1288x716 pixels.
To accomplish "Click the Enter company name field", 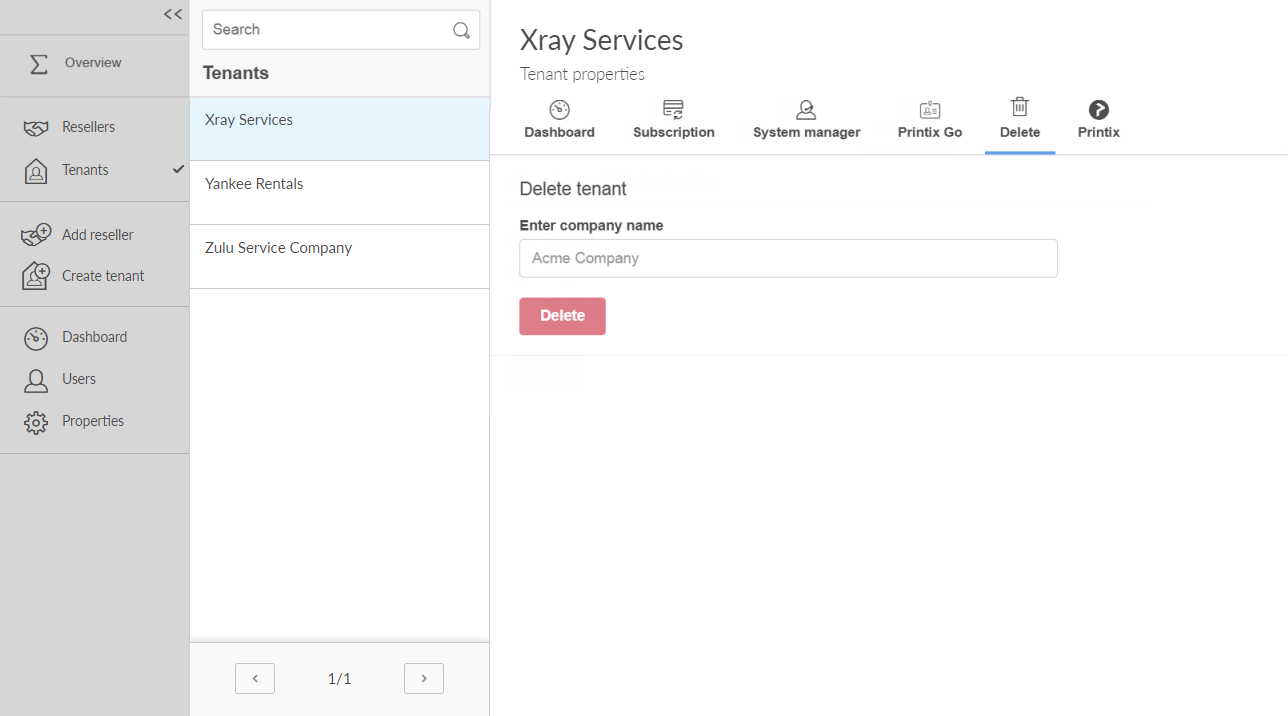I will point(788,258).
